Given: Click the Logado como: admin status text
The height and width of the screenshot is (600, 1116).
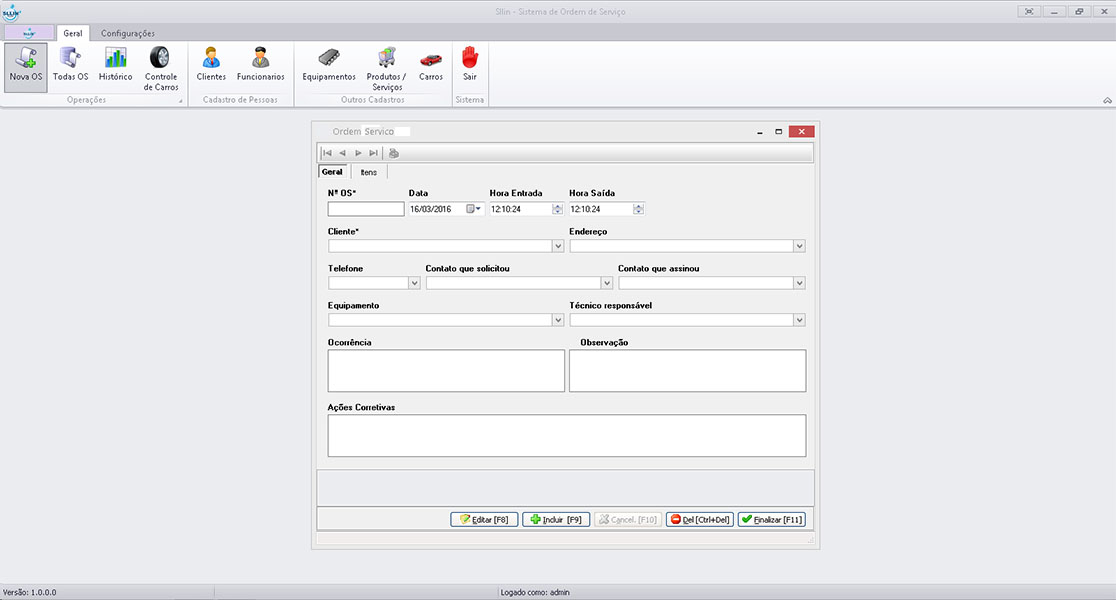Looking at the screenshot, I should [535, 592].
